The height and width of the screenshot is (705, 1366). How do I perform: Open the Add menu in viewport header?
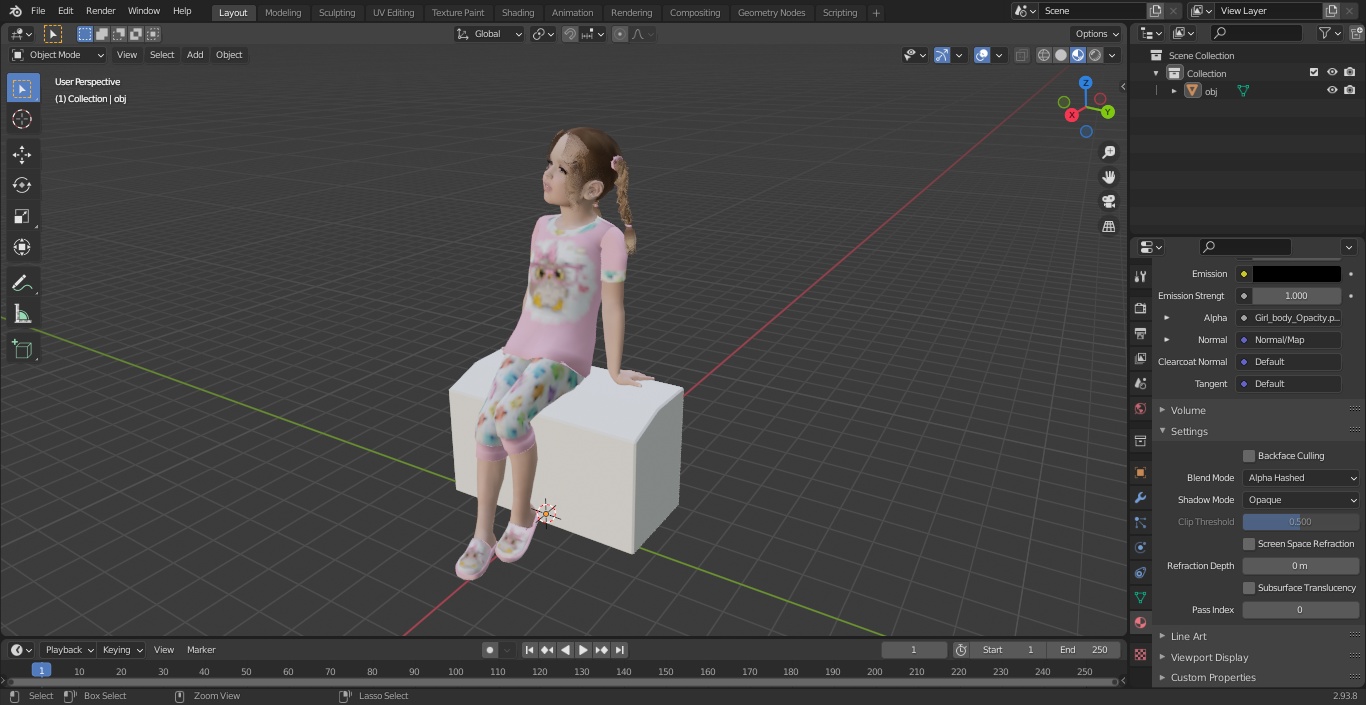[195, 55]
